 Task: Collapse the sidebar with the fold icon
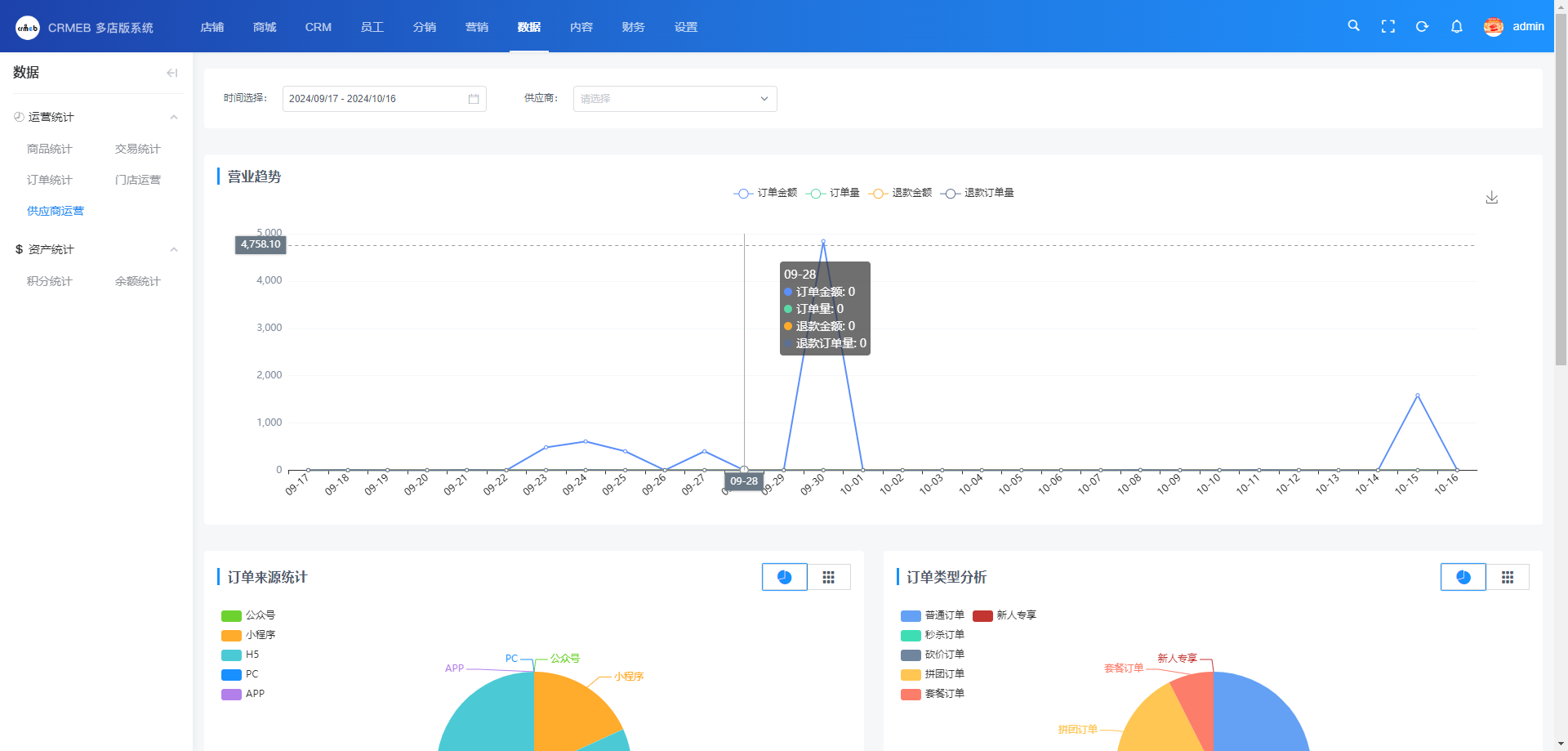click(171, 73)
